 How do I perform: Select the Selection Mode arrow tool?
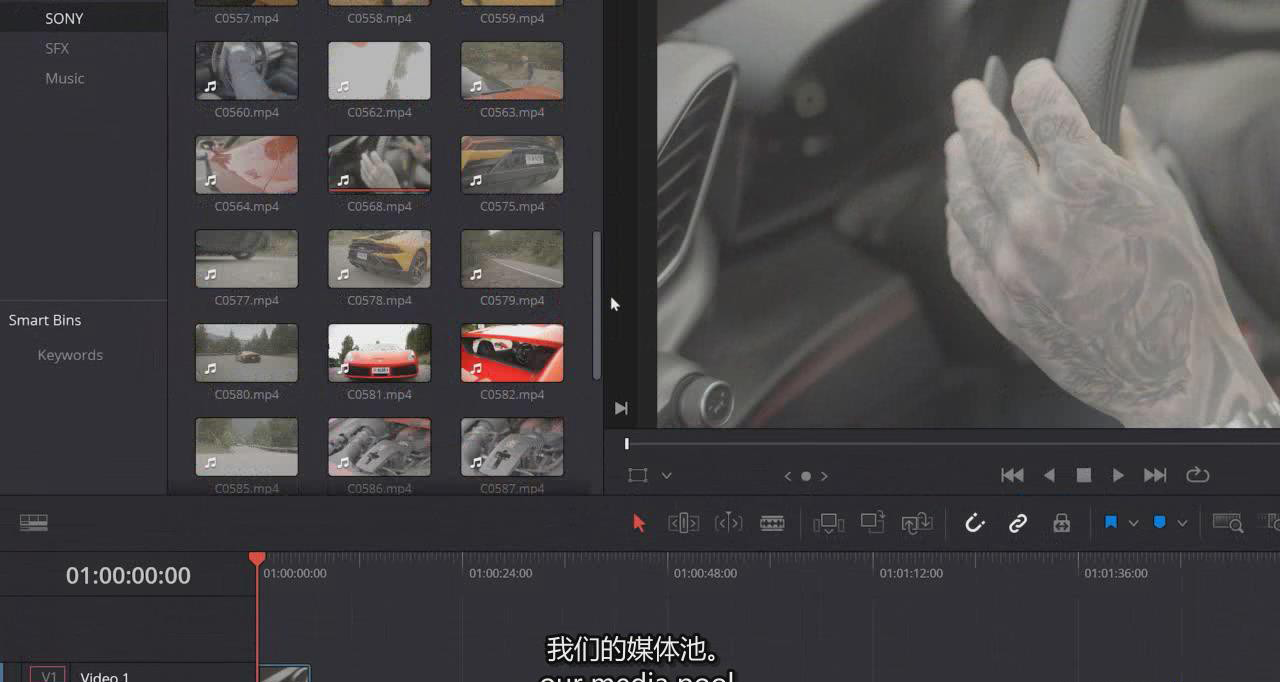640,523
